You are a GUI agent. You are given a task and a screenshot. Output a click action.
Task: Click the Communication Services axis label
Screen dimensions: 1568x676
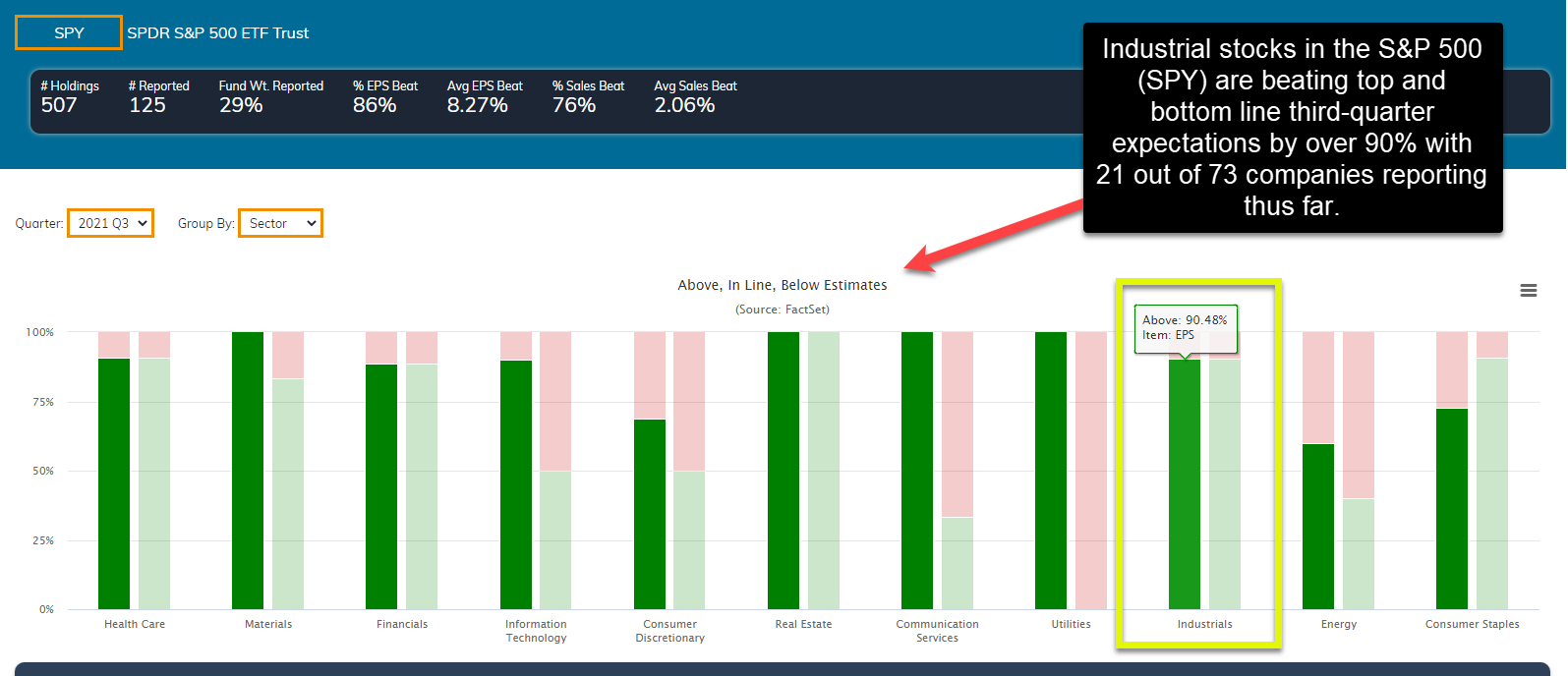tap(938, 631)
